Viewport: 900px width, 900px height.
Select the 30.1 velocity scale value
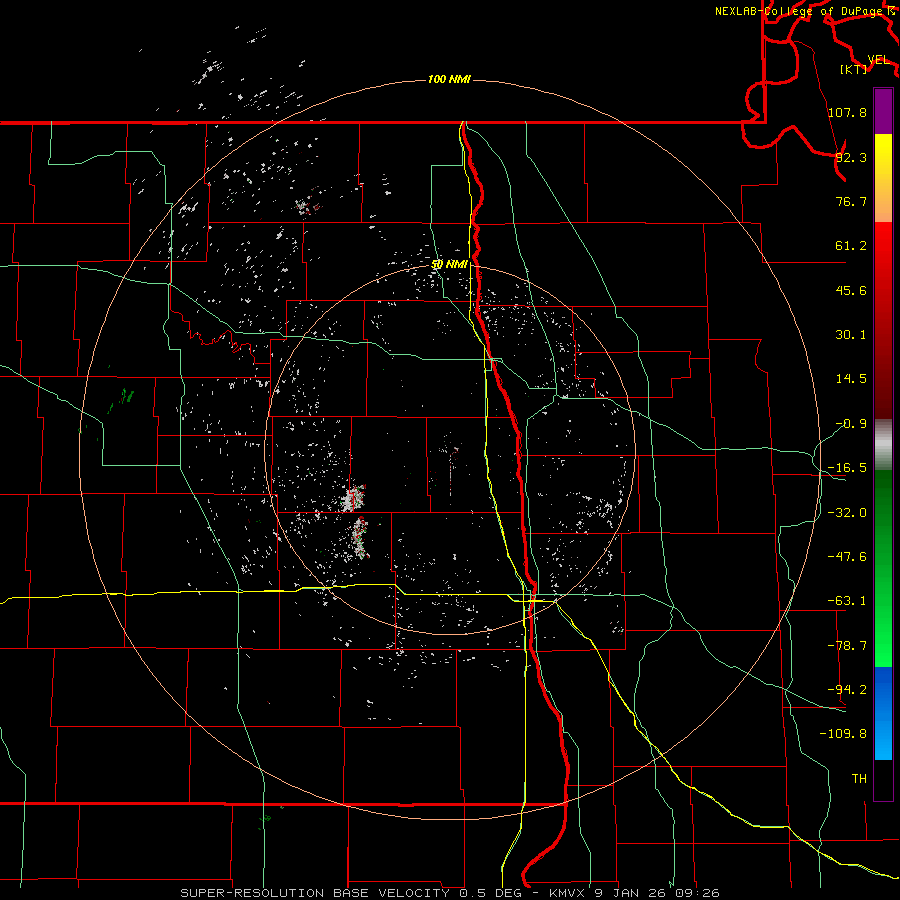[x=851, y=335]
